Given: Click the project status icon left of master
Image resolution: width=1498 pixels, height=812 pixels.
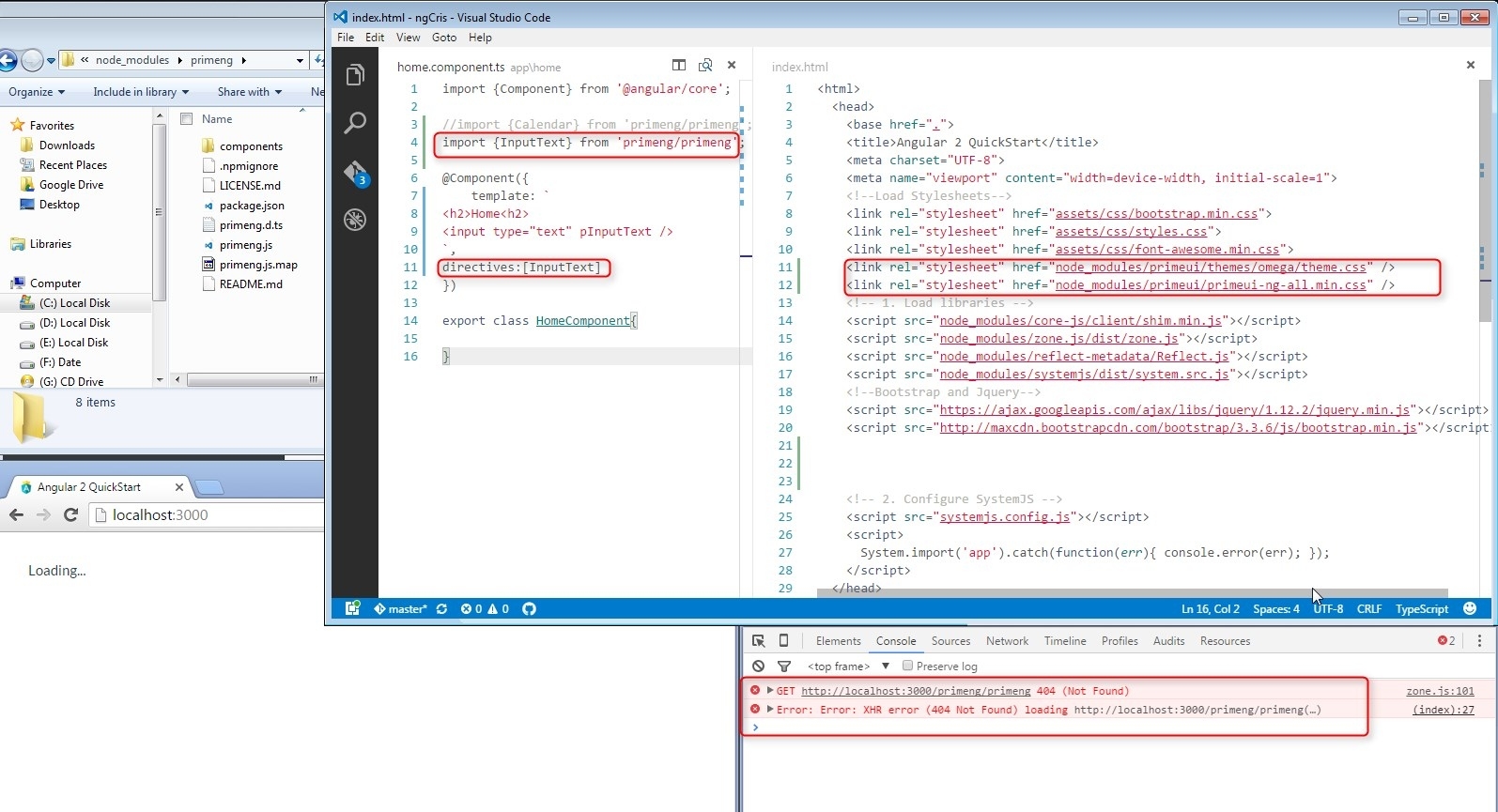Looking at the screenshot, I should click(x=352, y=608).
